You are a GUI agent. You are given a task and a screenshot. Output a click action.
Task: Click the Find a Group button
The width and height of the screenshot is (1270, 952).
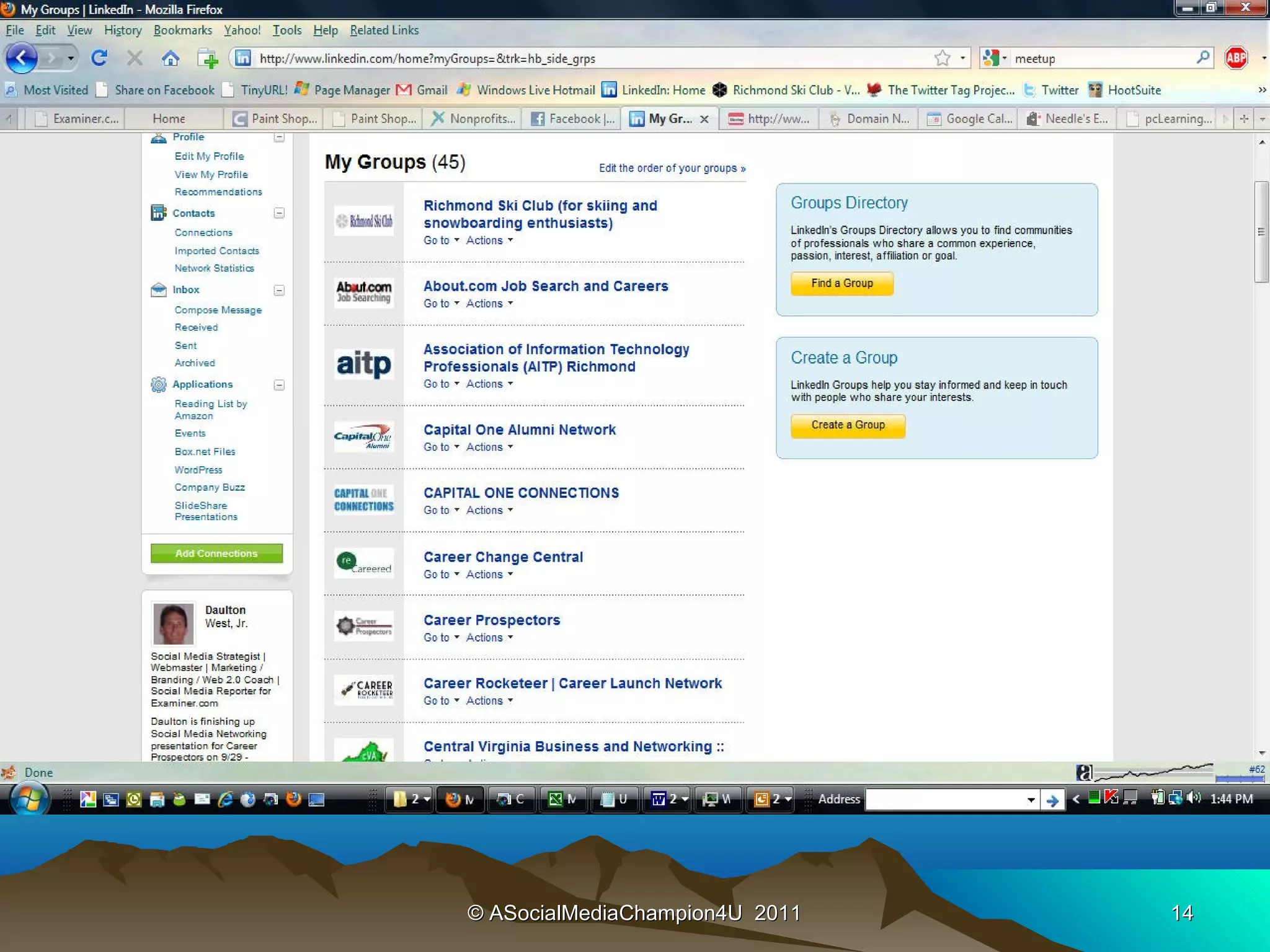tap(841, 283)
